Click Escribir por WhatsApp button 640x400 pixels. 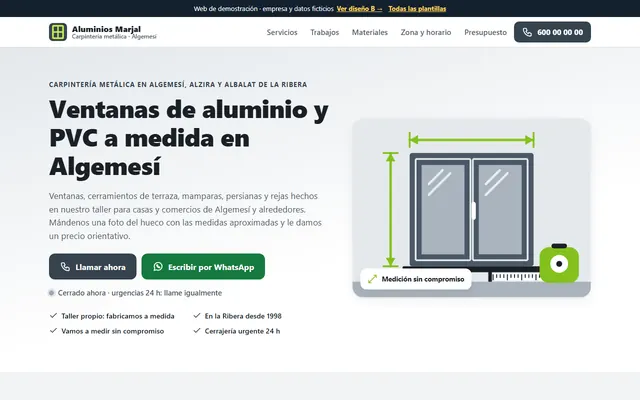203,267
